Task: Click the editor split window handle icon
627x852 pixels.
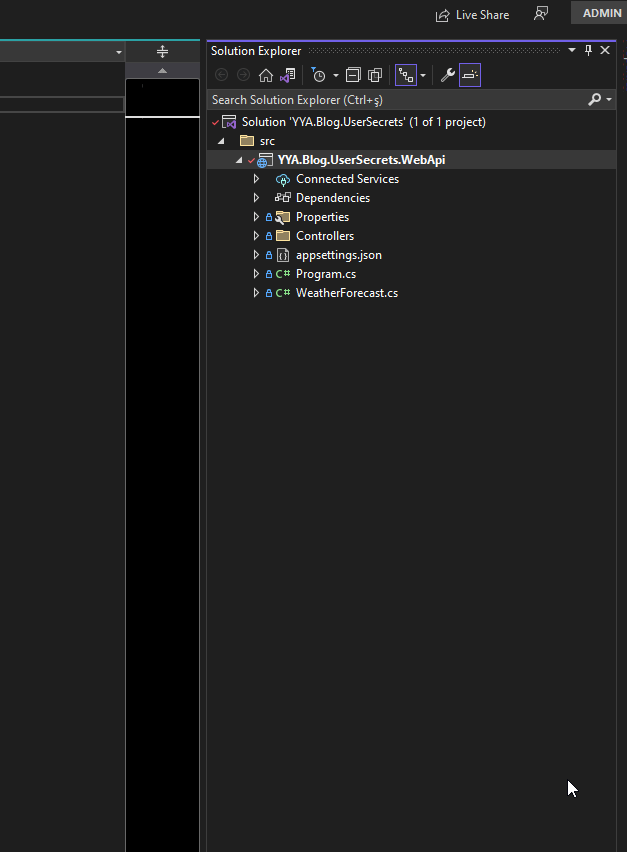Action: 162,52
